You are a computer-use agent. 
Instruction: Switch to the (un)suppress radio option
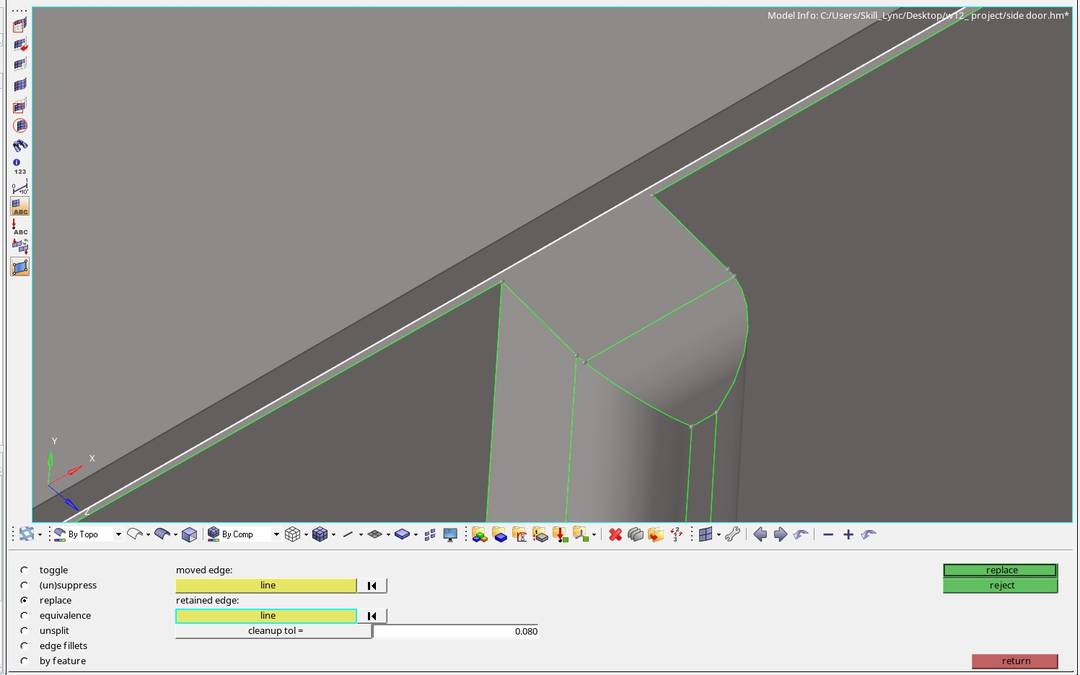(23, 585)
